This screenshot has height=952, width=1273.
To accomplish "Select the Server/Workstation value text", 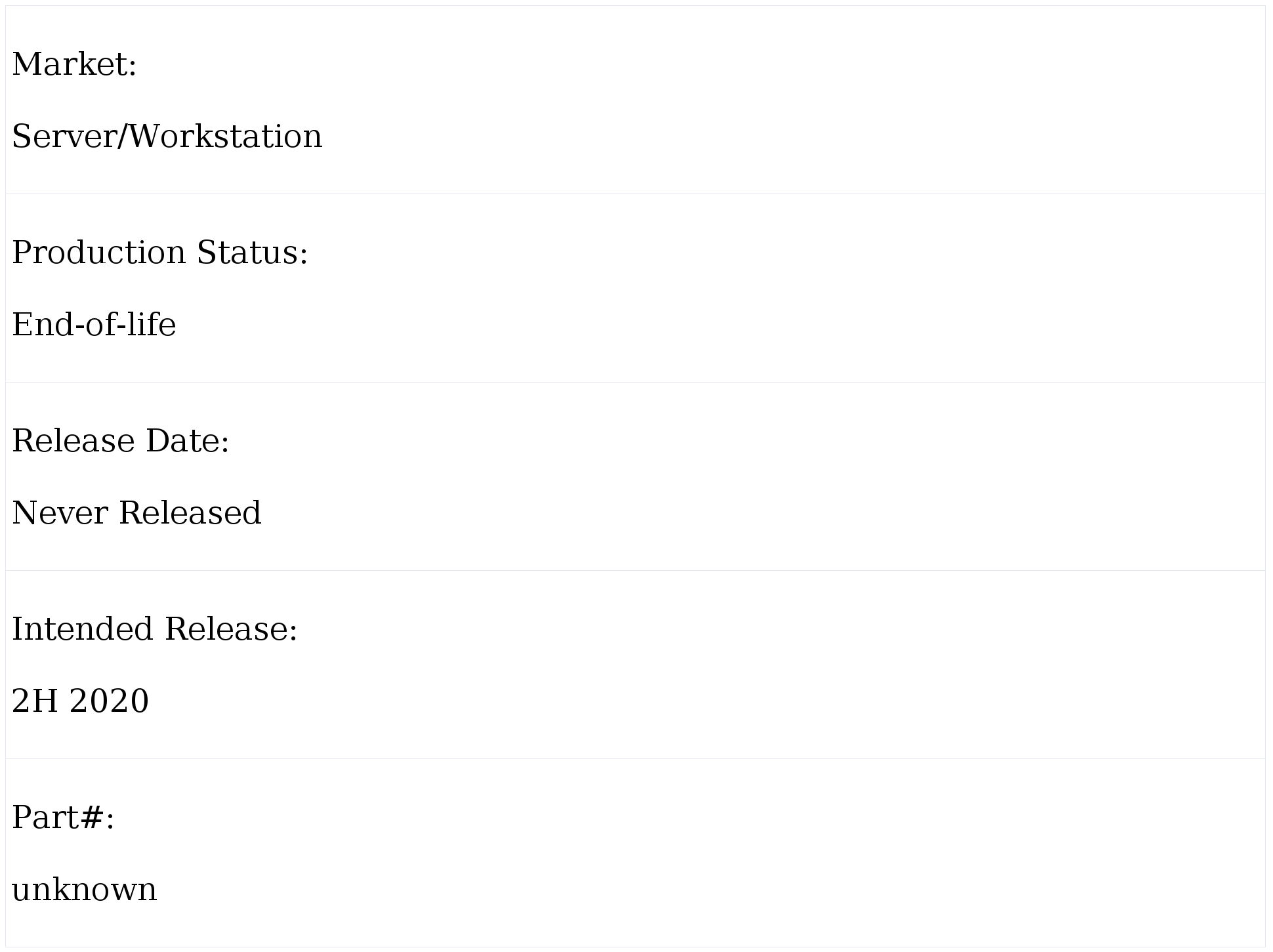I will tap(167, 137).
